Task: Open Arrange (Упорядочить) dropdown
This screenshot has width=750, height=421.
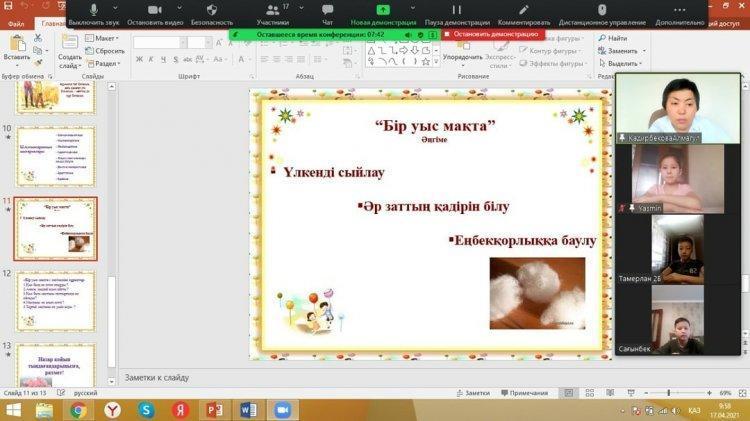Action: pos(463,54)
